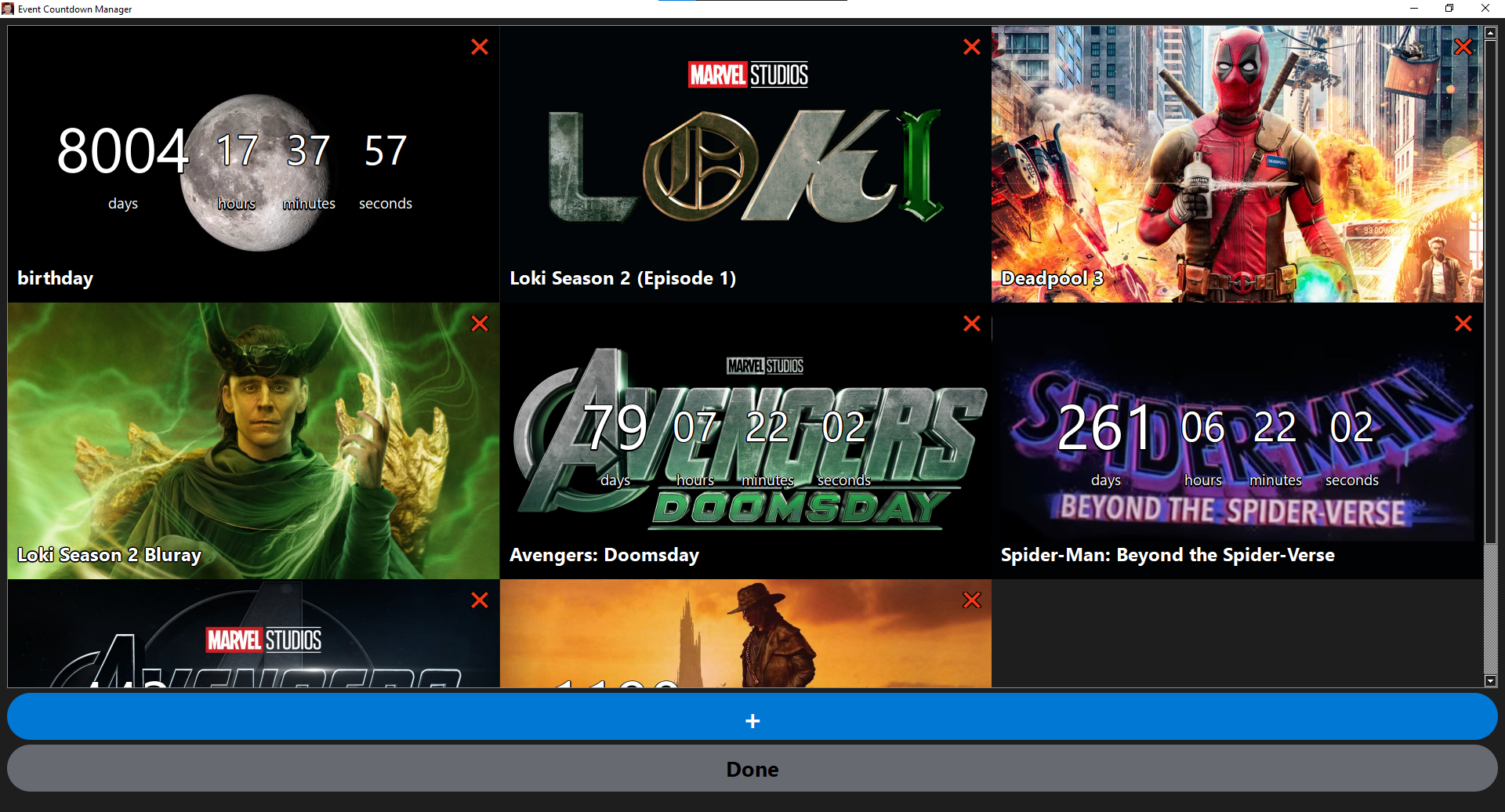
Task: Select the Loki Season 2 (Episode 1) thumbnail
Action: tap(745, 165)
